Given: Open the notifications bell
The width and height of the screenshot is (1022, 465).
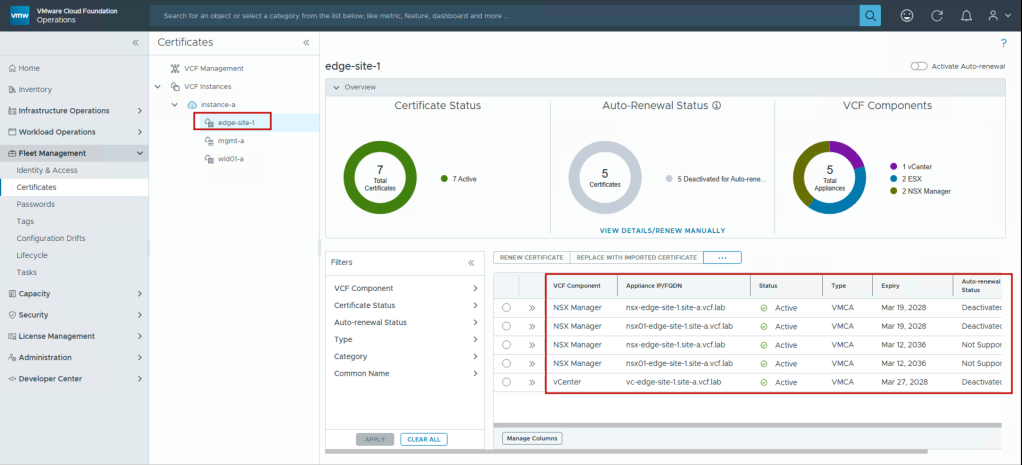Looking at the screenshot, I should [x=966, y=16].
